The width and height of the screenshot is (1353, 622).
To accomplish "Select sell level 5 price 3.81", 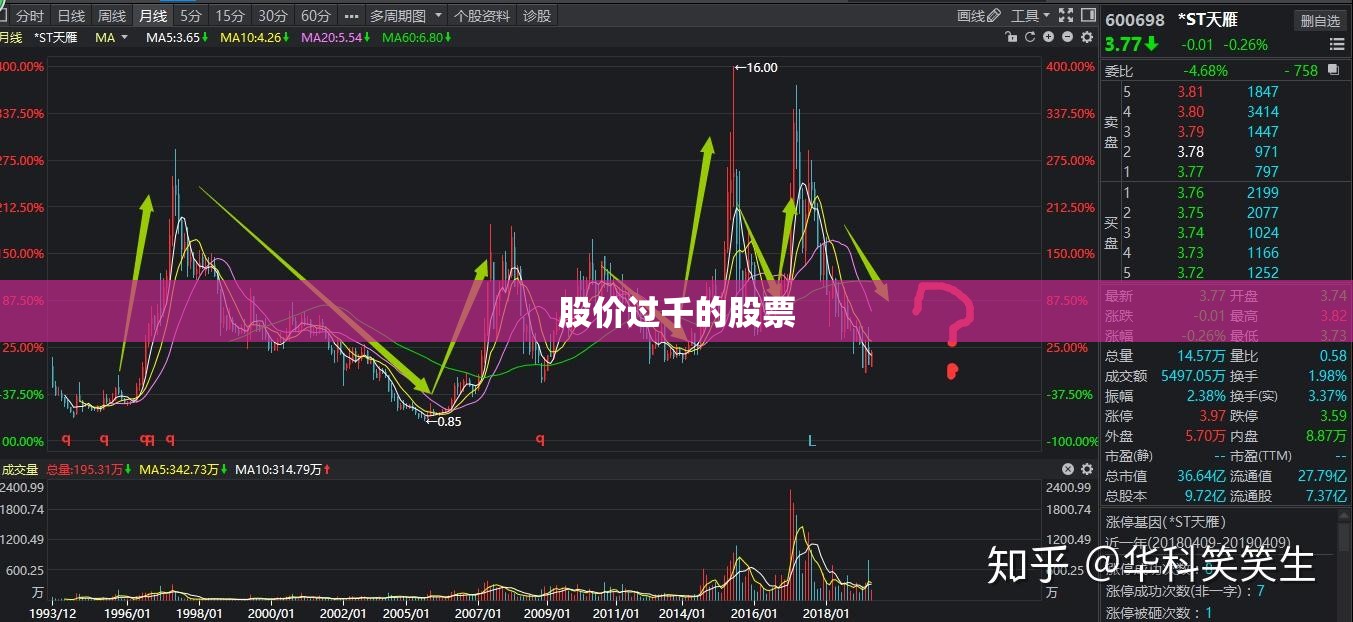I will pyautogui.click(x=1190, y=91).
